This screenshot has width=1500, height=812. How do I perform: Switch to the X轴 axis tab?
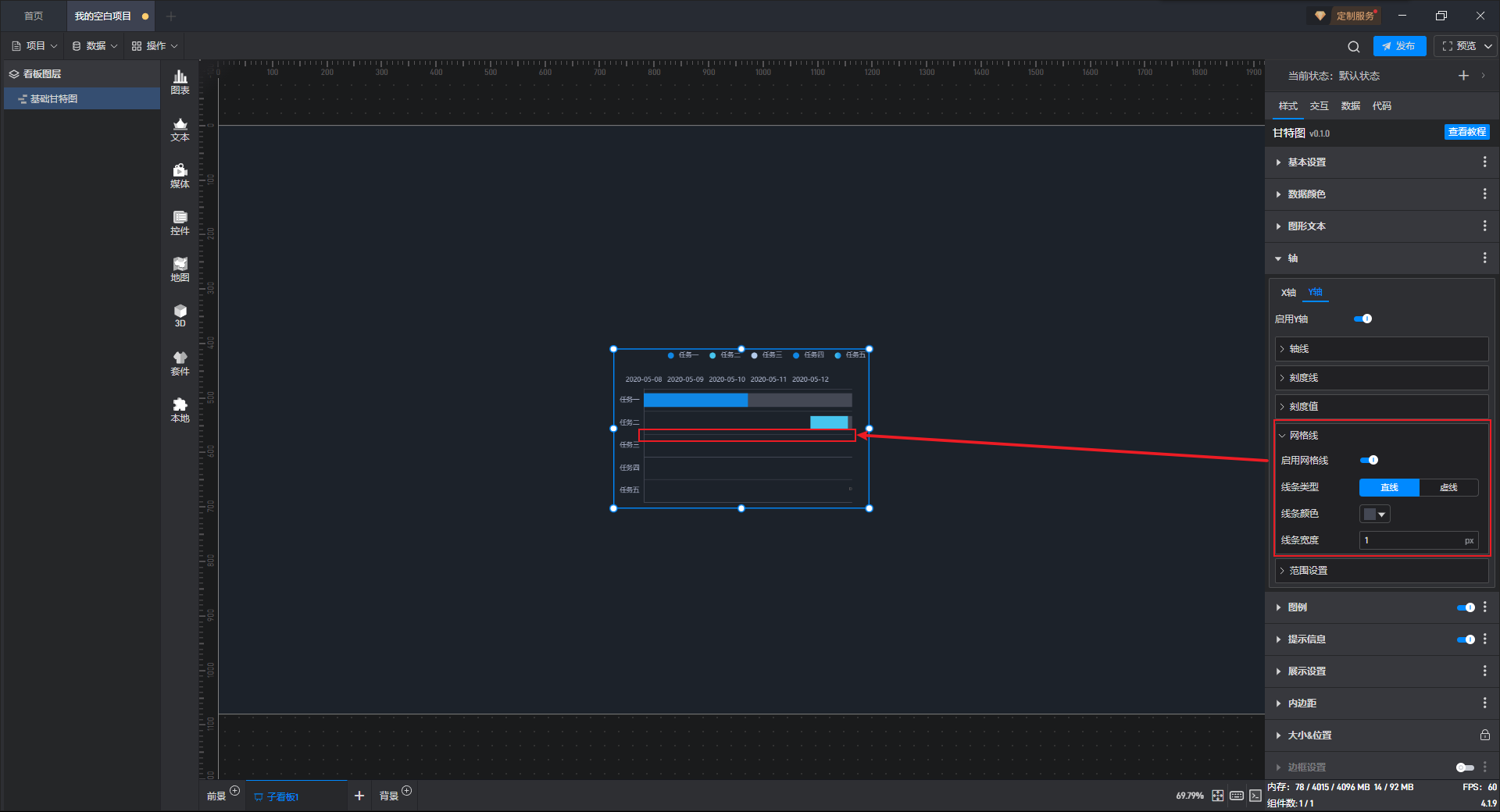(x=1288, y=293)
